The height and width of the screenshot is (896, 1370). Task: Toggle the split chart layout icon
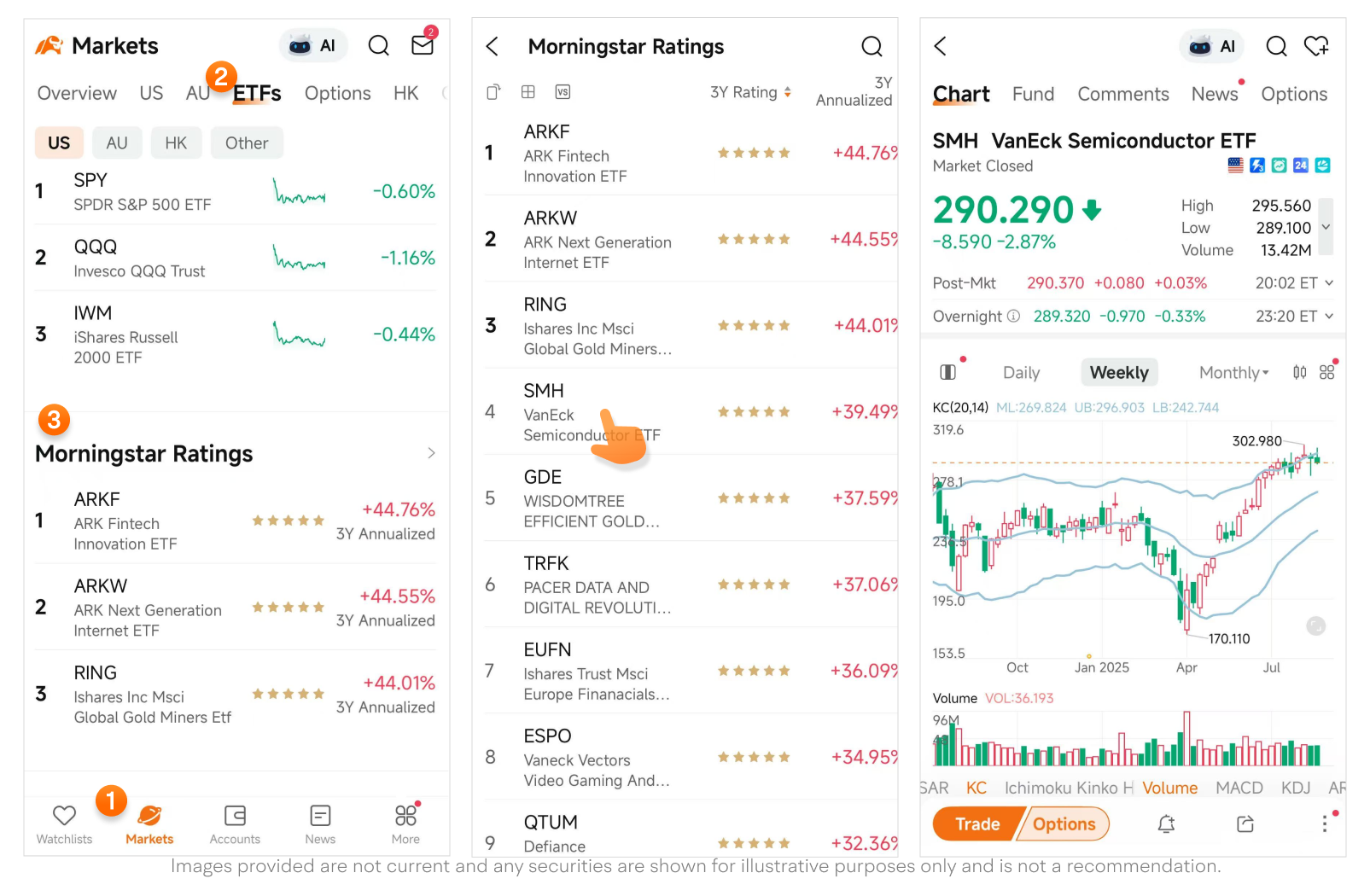point(947,372)
